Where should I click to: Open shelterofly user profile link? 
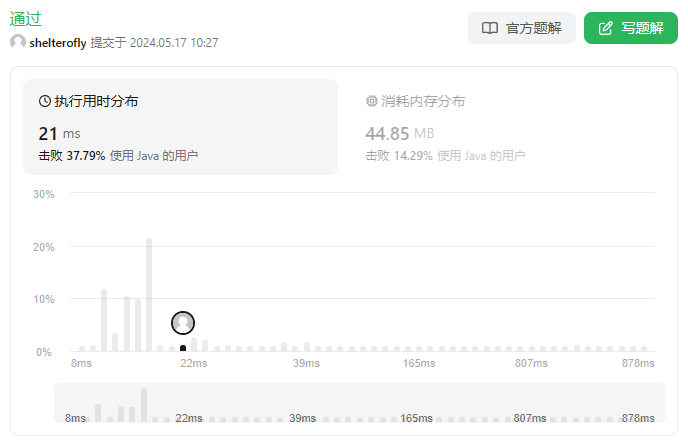point(58,43)
